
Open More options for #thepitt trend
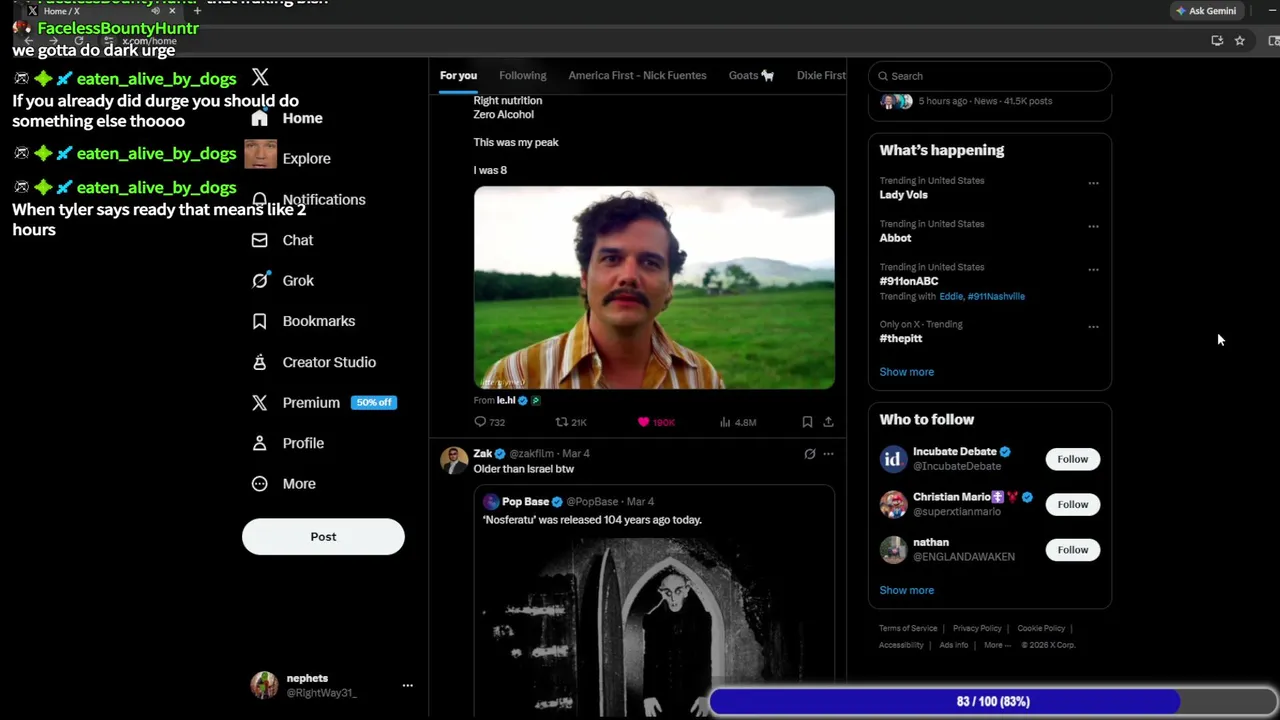[1093, 326]
